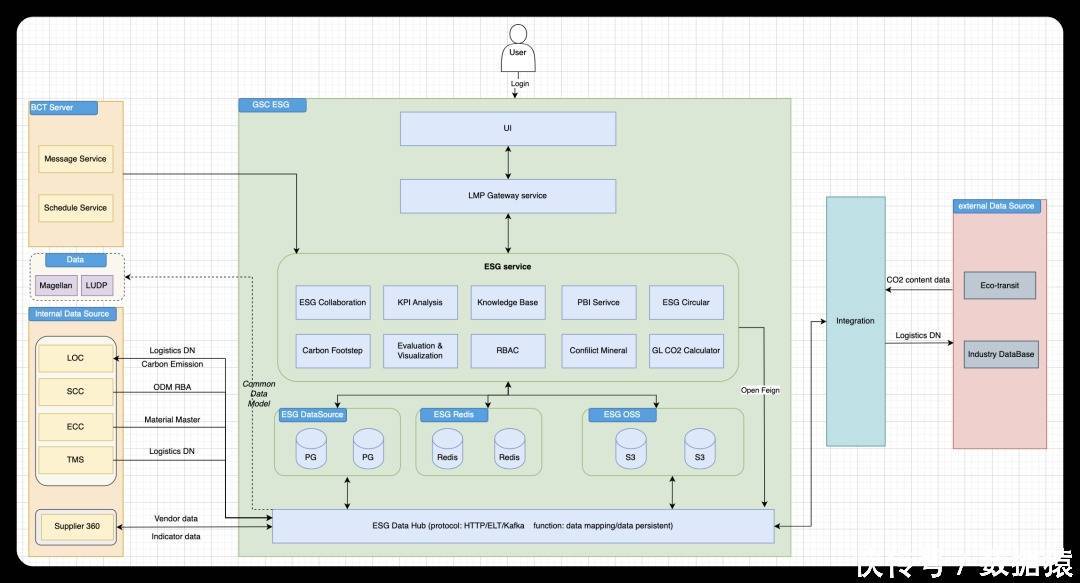This screenshot has width=1080, height=583.
Task: Click the Supplier 360 box
Action: coord(77,526)
